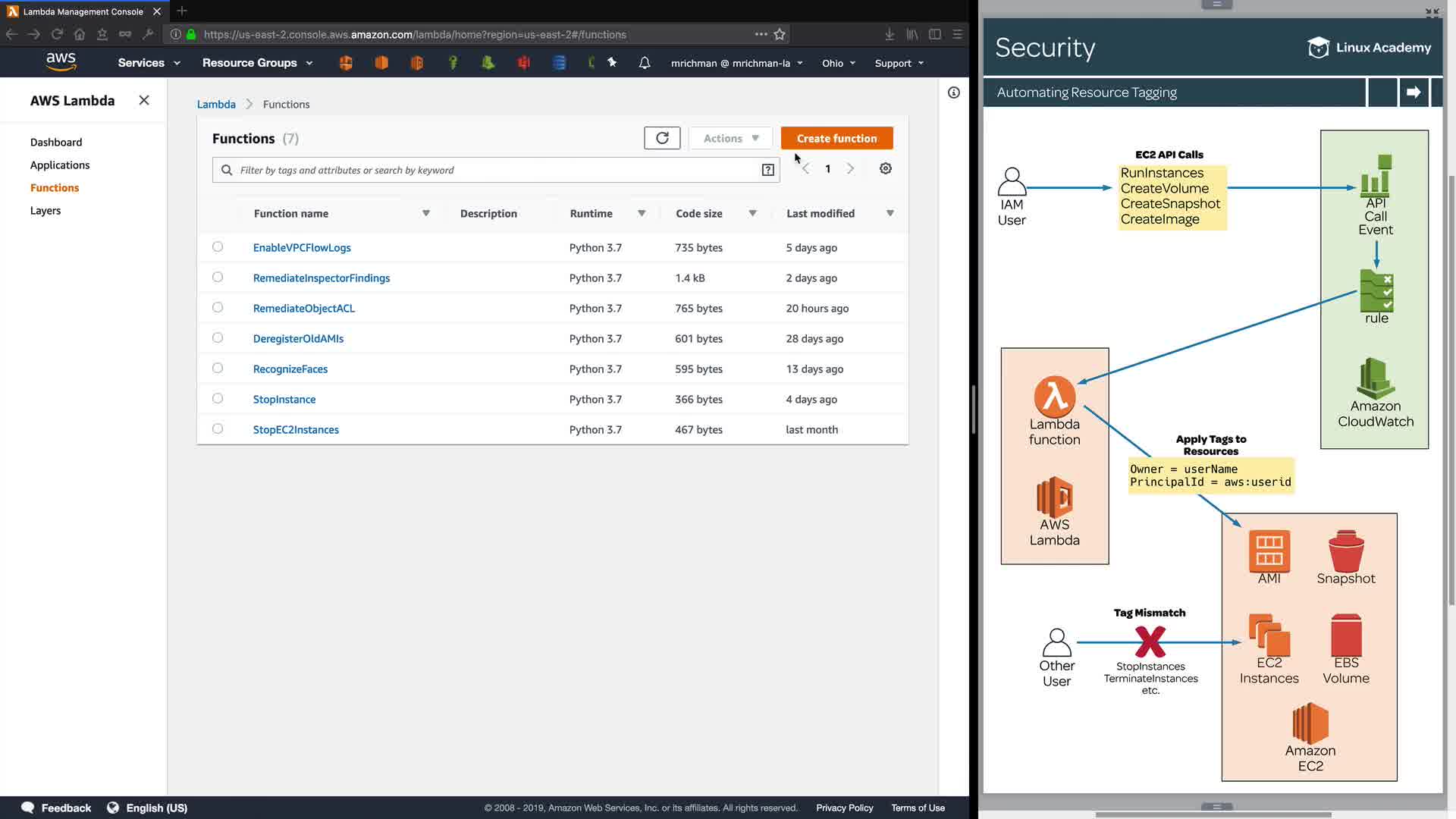Open the table preferences gear icon

(885, 168)
